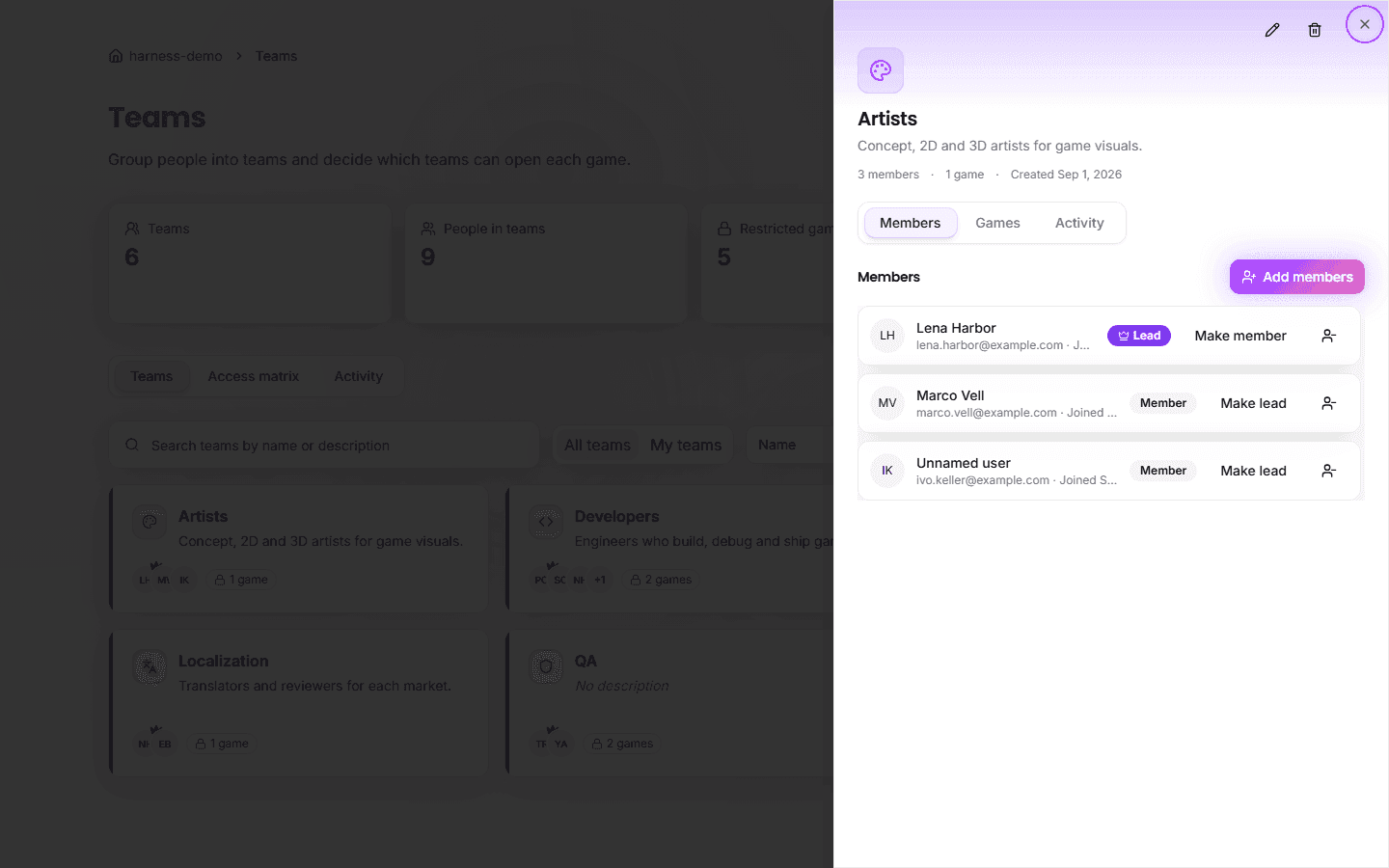This screenshot has height=868, width=1389.
Task: Click the pencil edit team icon
Action: (x=1272, y=30)
